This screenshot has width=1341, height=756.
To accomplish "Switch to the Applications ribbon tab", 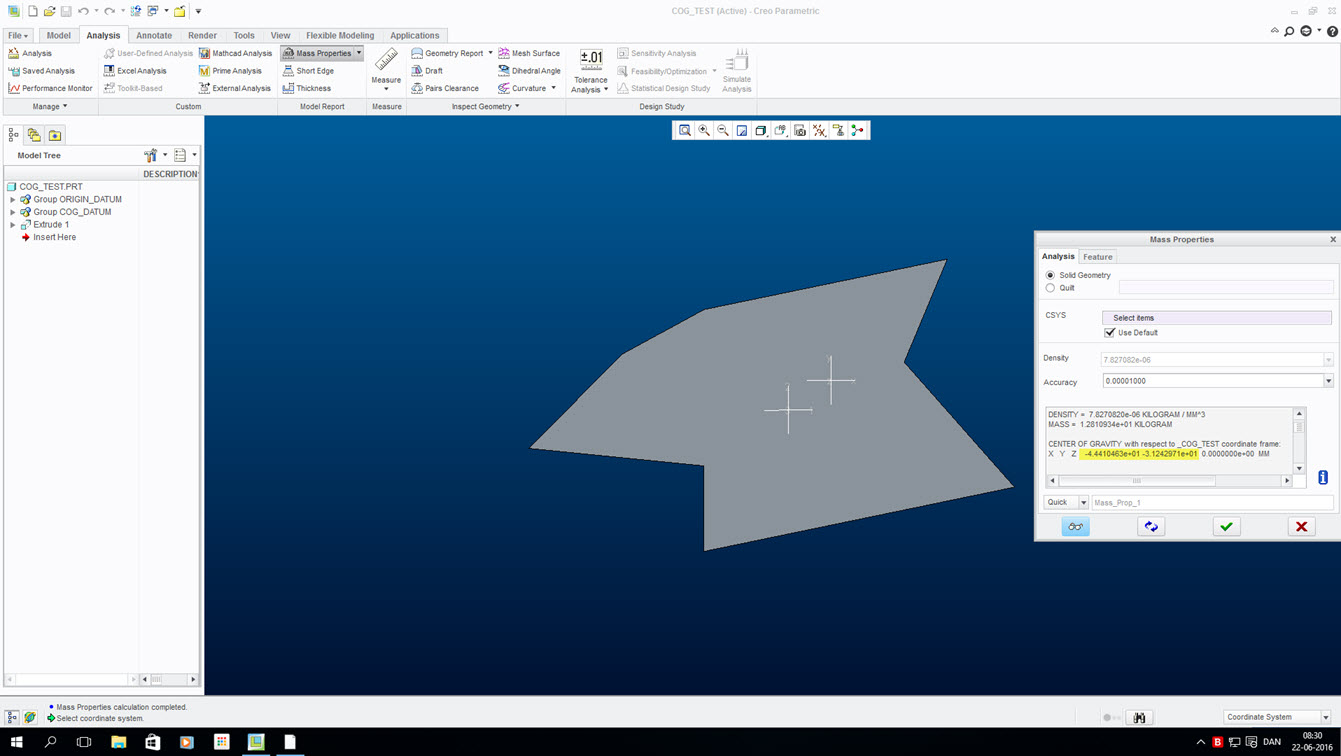I will [x=415, y=35].
